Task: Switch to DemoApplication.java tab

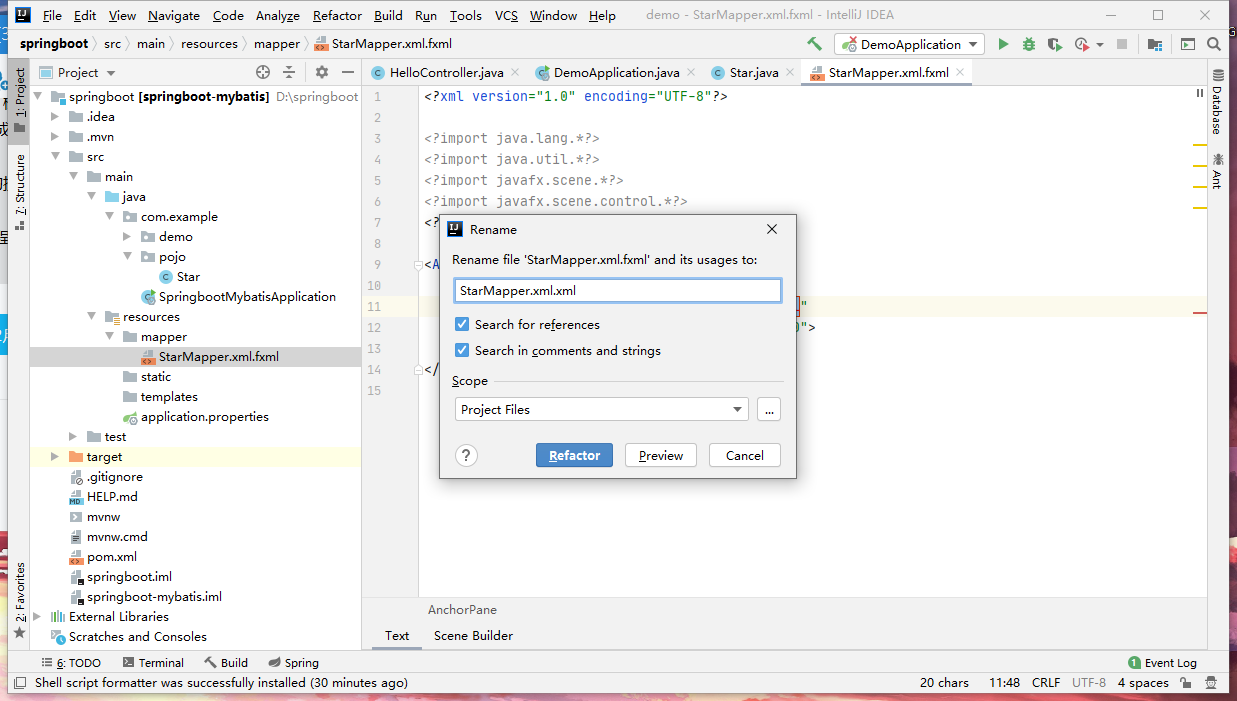Action: pyautogui.click(x=616, y=72)
